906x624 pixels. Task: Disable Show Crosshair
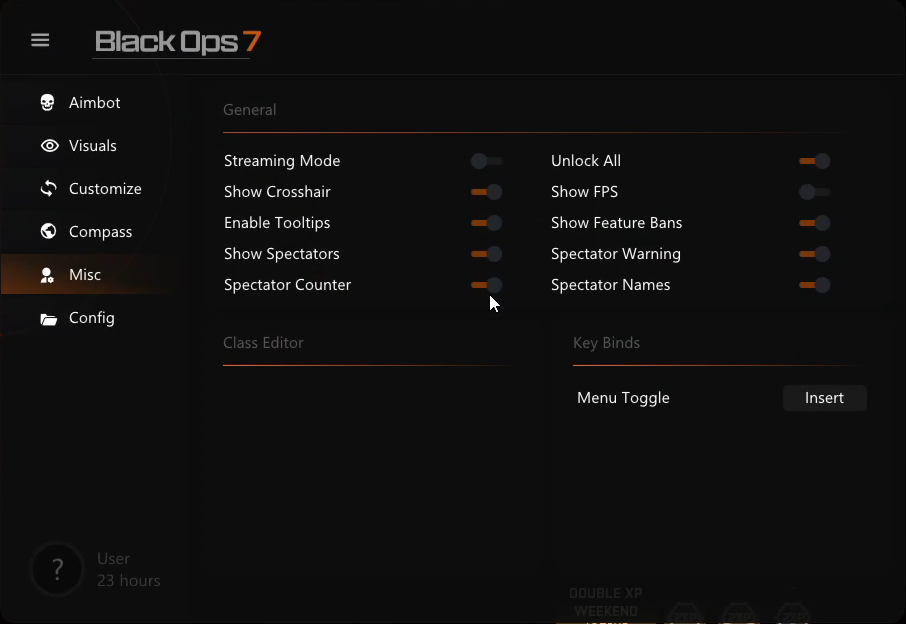click(486, 192)
